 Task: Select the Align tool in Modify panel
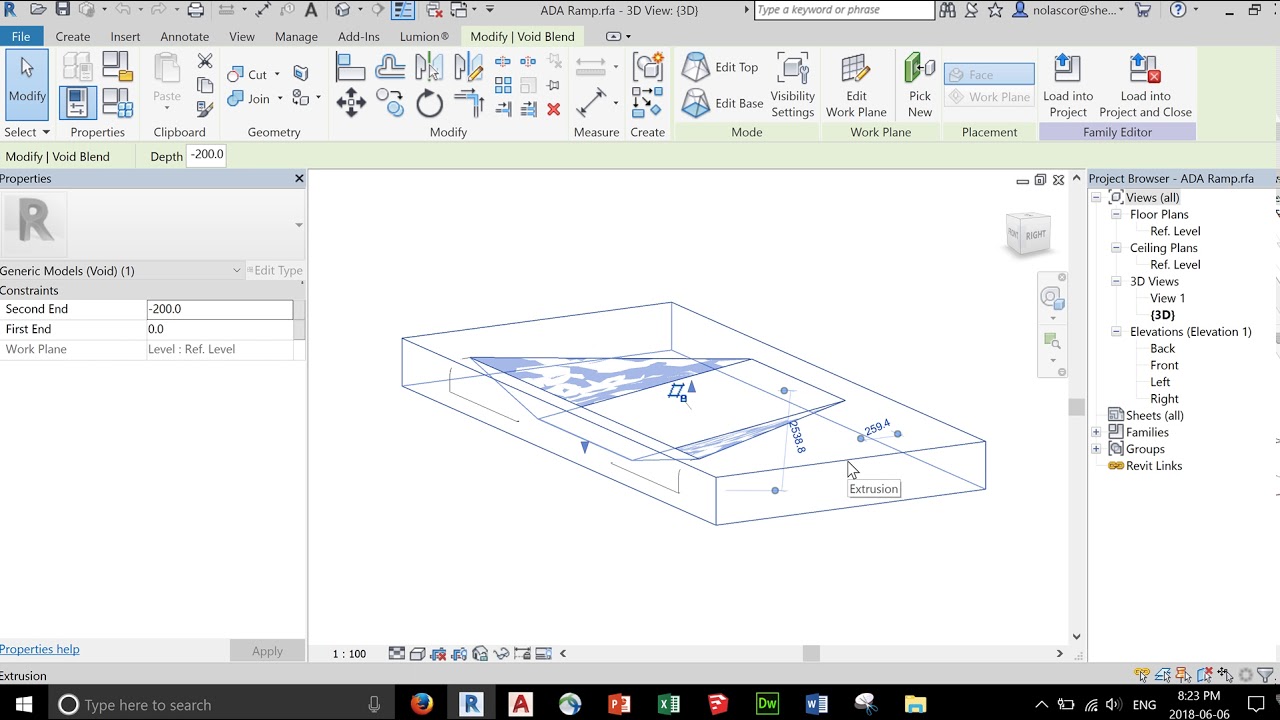[350, 68]
